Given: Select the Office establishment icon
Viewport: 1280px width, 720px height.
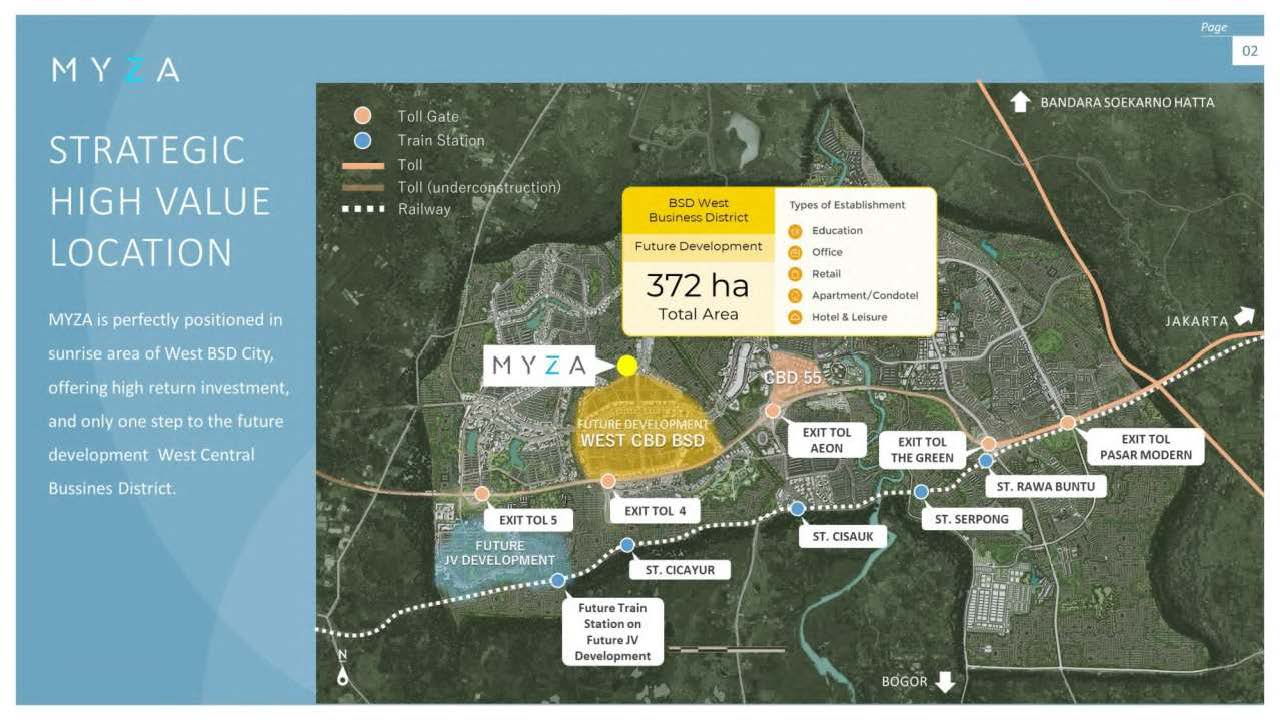Looking at the screenshot, I should (x=796, y=252).
